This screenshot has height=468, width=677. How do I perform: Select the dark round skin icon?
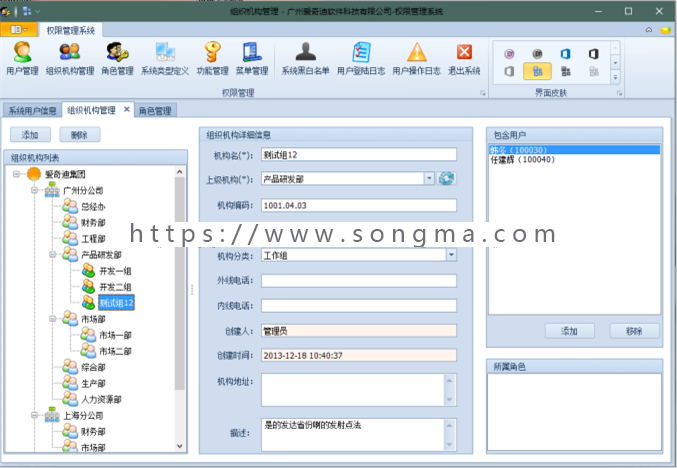pyautogui.click(x=537, y=54)
